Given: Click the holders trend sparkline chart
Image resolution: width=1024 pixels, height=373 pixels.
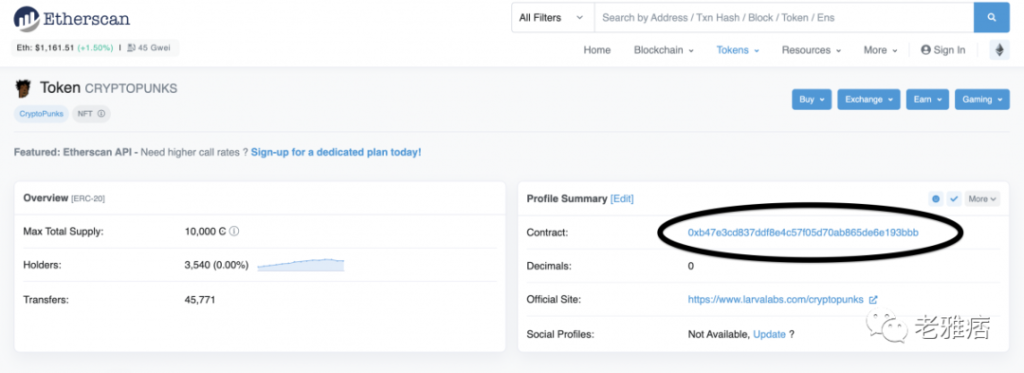Looking at the screenshot, I should coord(300,265).
